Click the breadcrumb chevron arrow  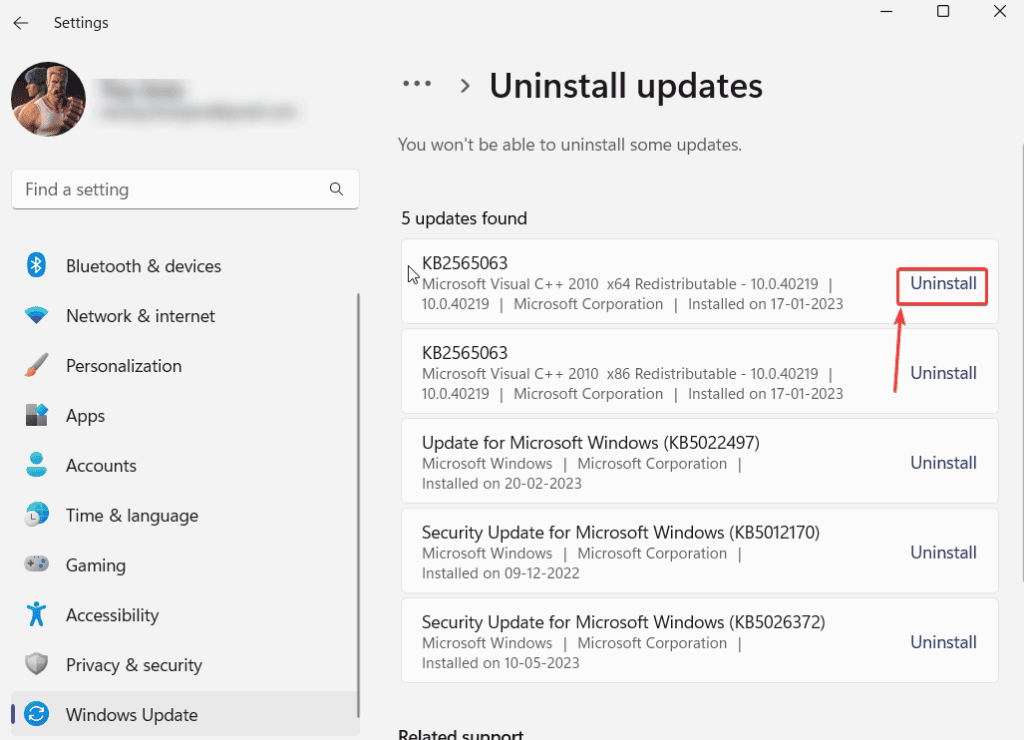[x=465, y=86]
